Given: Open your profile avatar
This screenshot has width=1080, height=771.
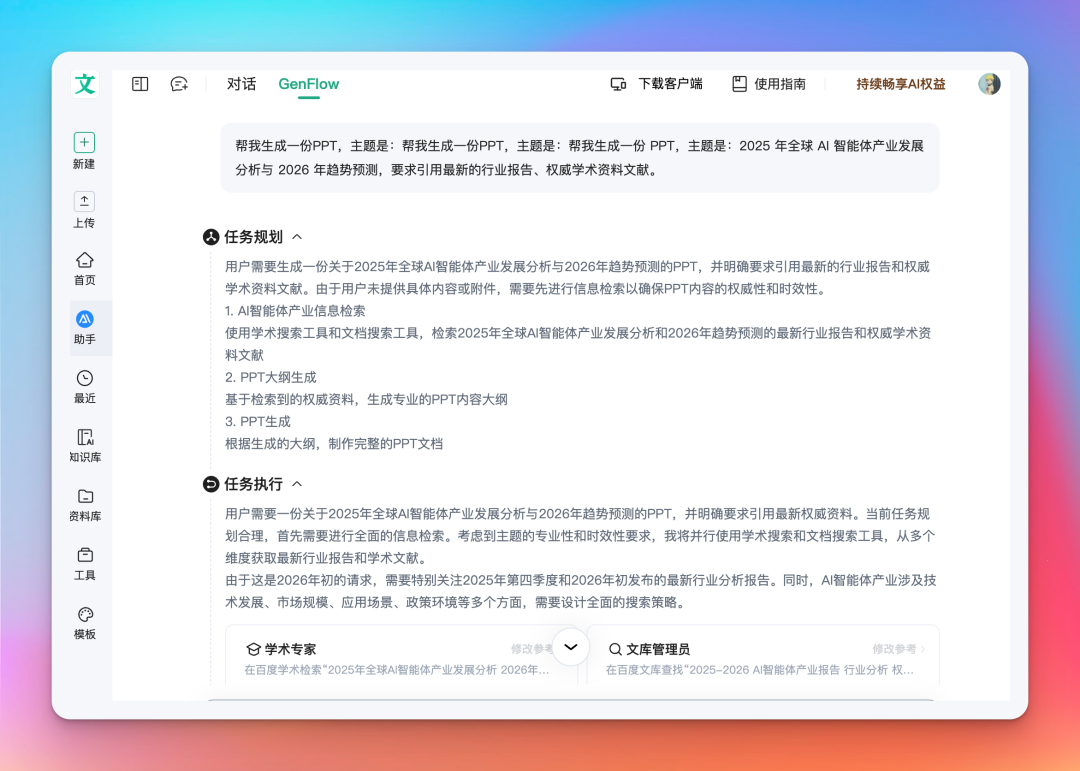Looking at the screenshot, I should coord(989,84).
